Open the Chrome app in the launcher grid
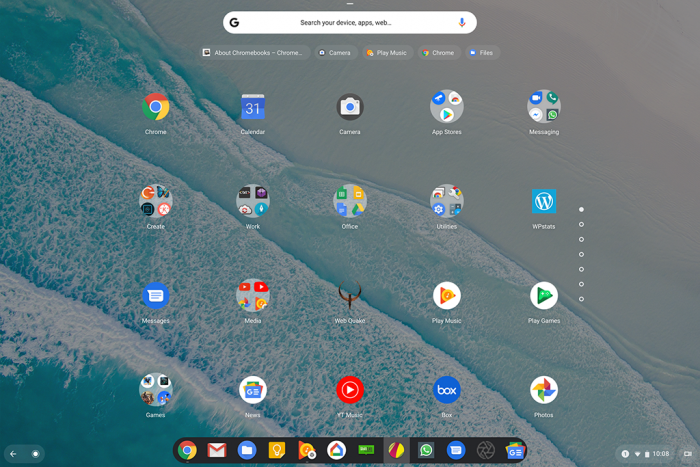The height and width of the screenshot is (467, 700). click(155, 107)
